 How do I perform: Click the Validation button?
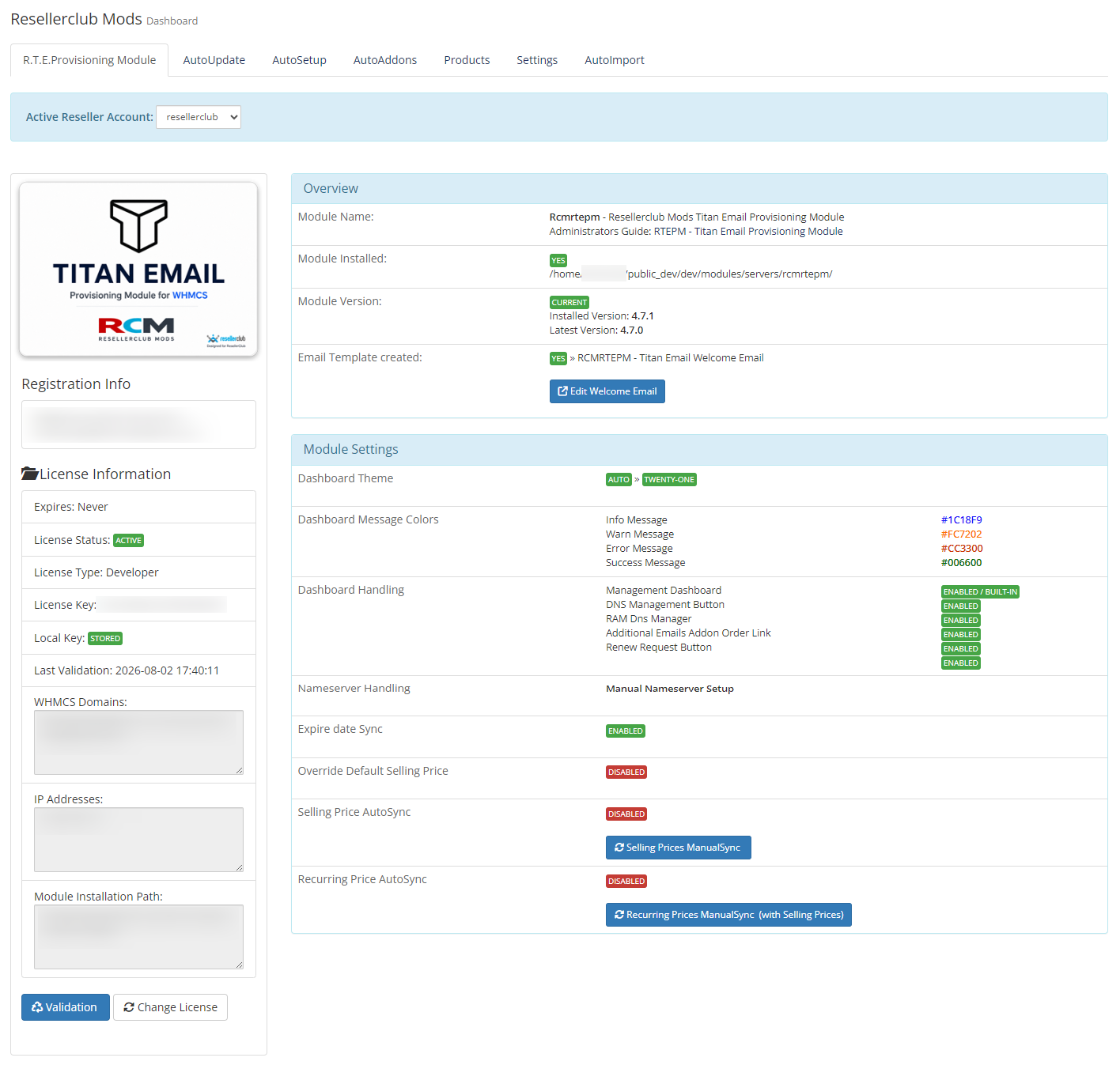pos(66,1007)
